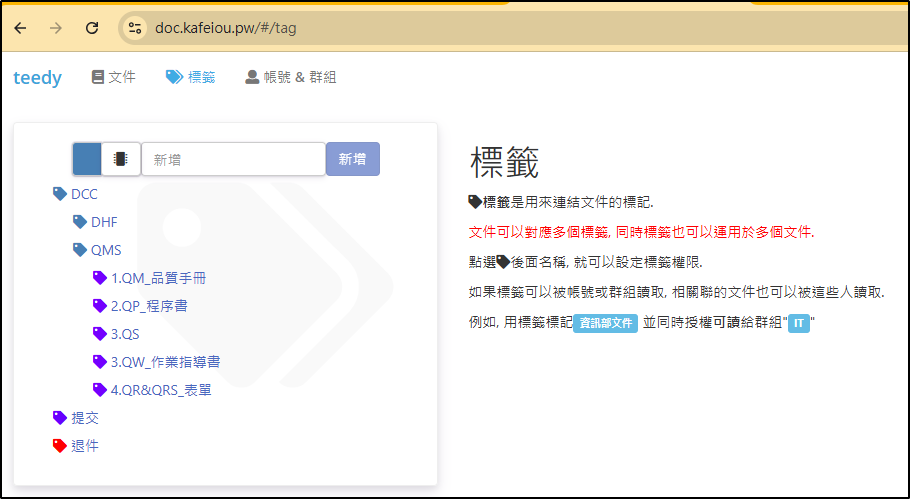
Task: Open the 4.QR&QRS_表單 tag
Action: click(x=161, y=390)
